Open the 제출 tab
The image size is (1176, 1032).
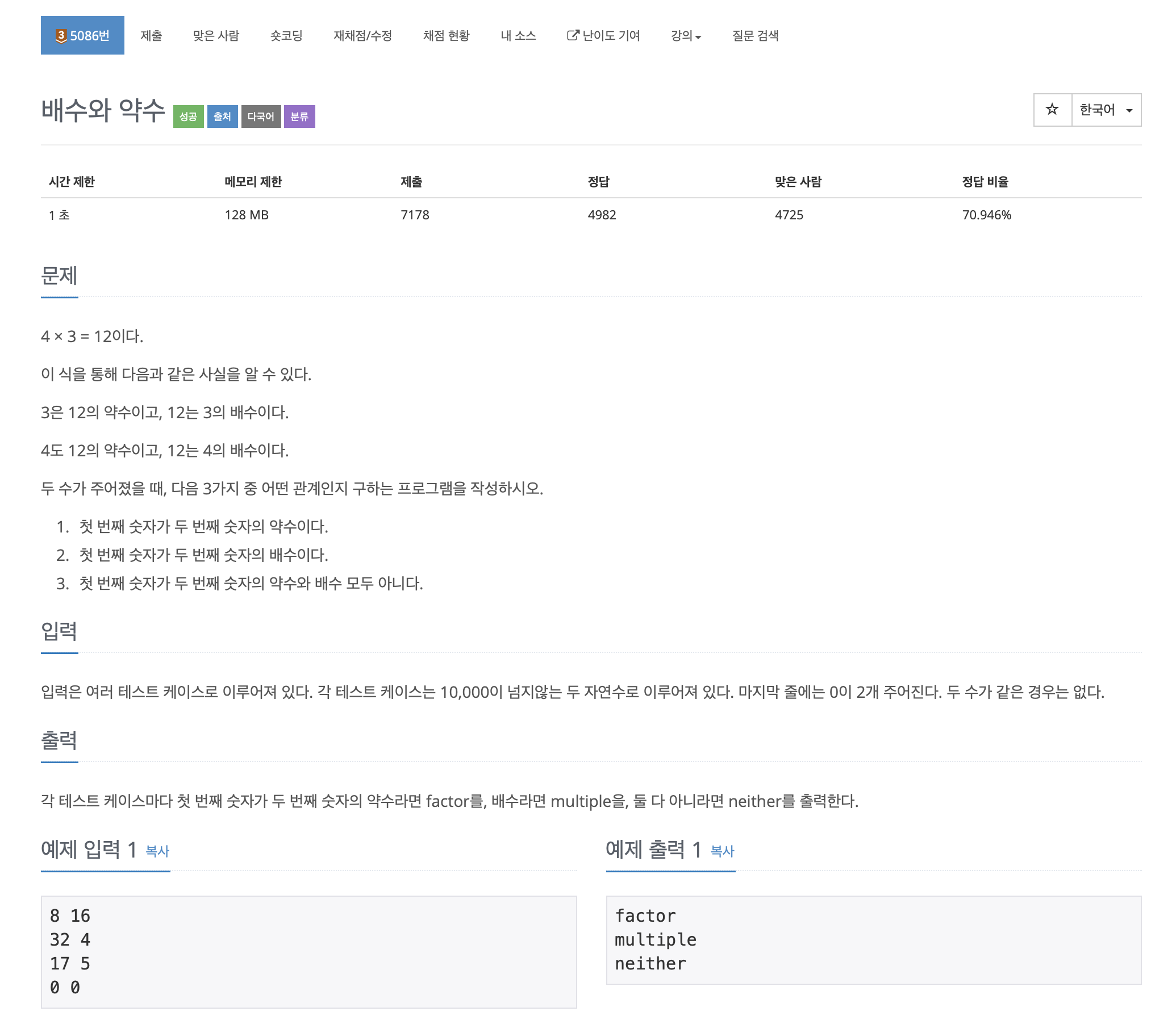click(151, 36)
